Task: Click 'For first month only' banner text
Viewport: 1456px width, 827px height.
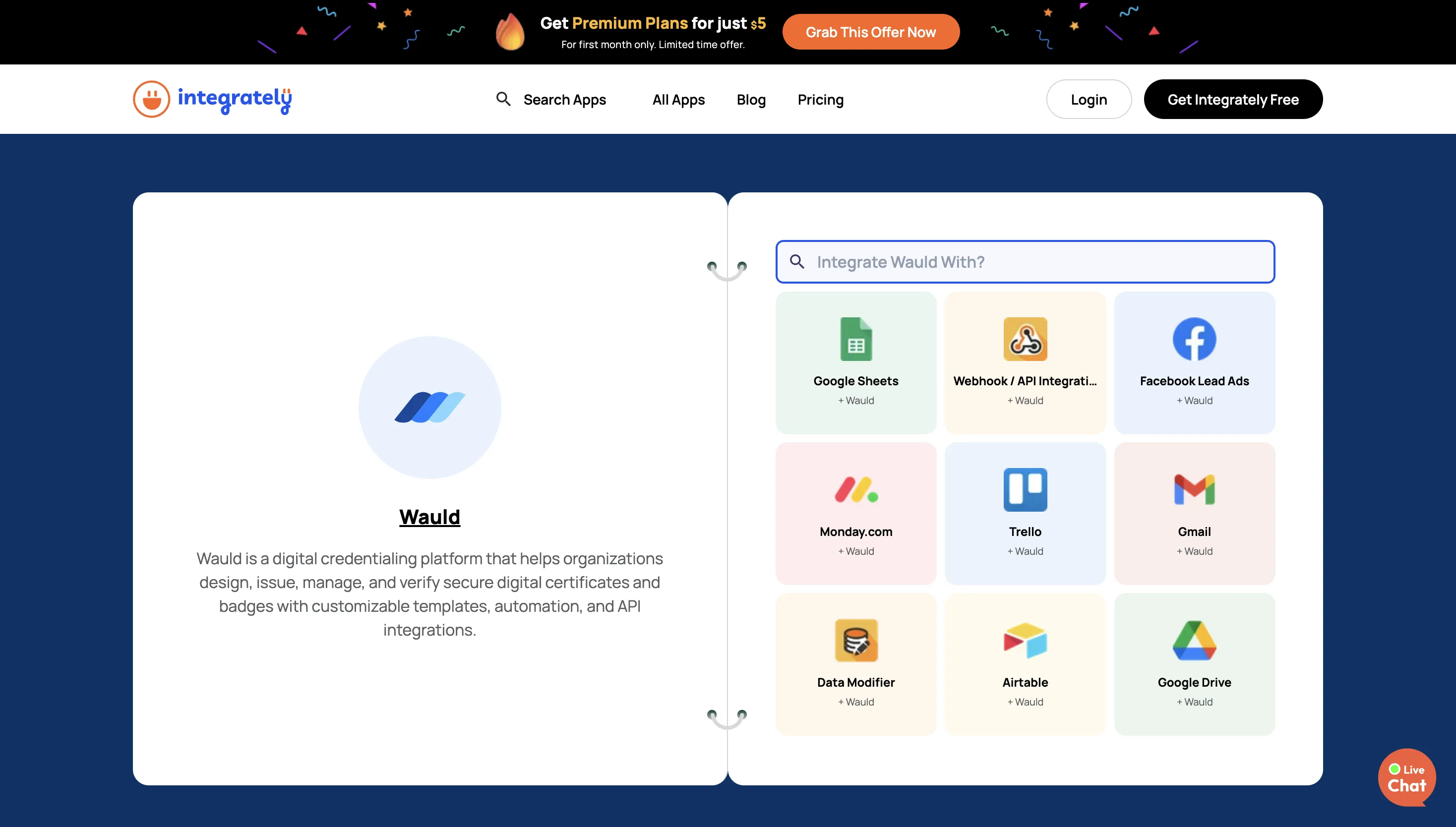Action: pyautogui.click(x=653, y=44)
